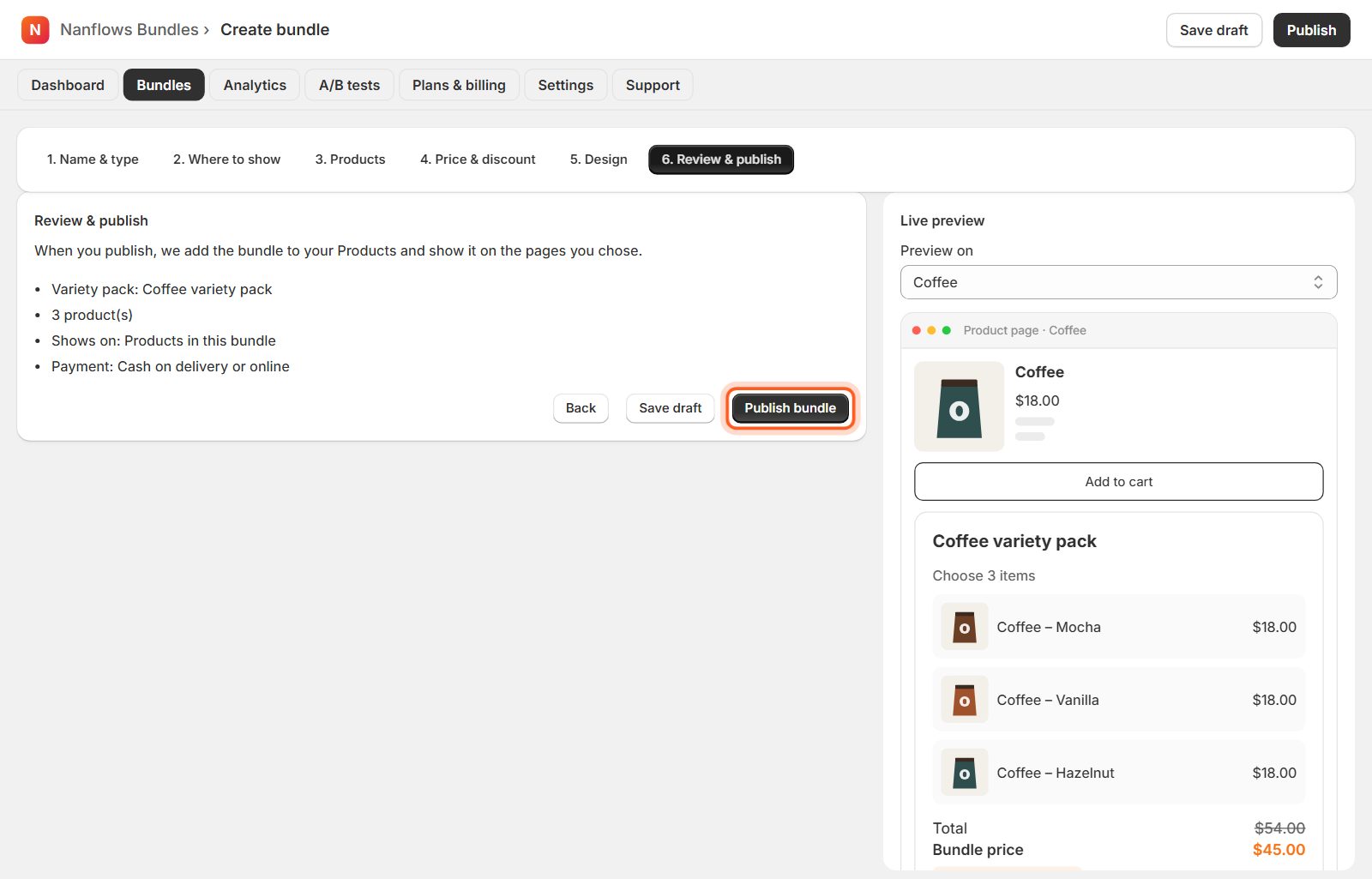Viewport: 1372px width, 879px height.
Task: Click the Live preview heading
Action: coord(942,220)
